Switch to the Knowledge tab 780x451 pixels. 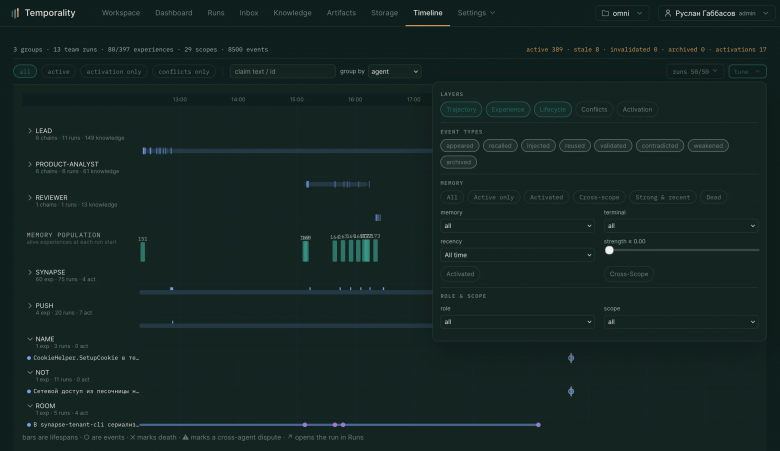click(292, 13)
